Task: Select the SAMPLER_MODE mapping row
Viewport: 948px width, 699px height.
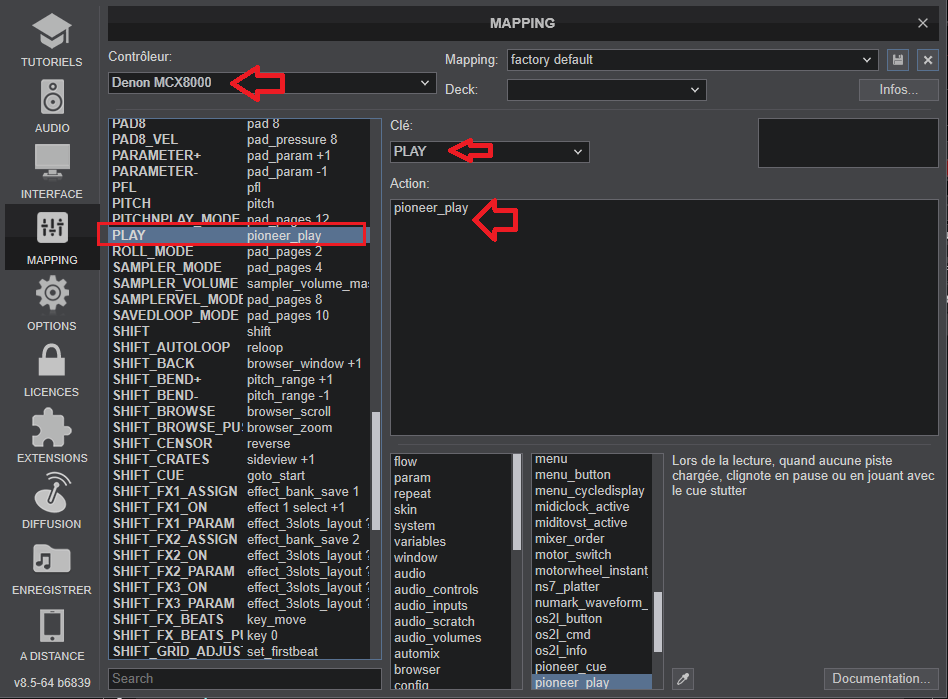Action: click(239, 267)
